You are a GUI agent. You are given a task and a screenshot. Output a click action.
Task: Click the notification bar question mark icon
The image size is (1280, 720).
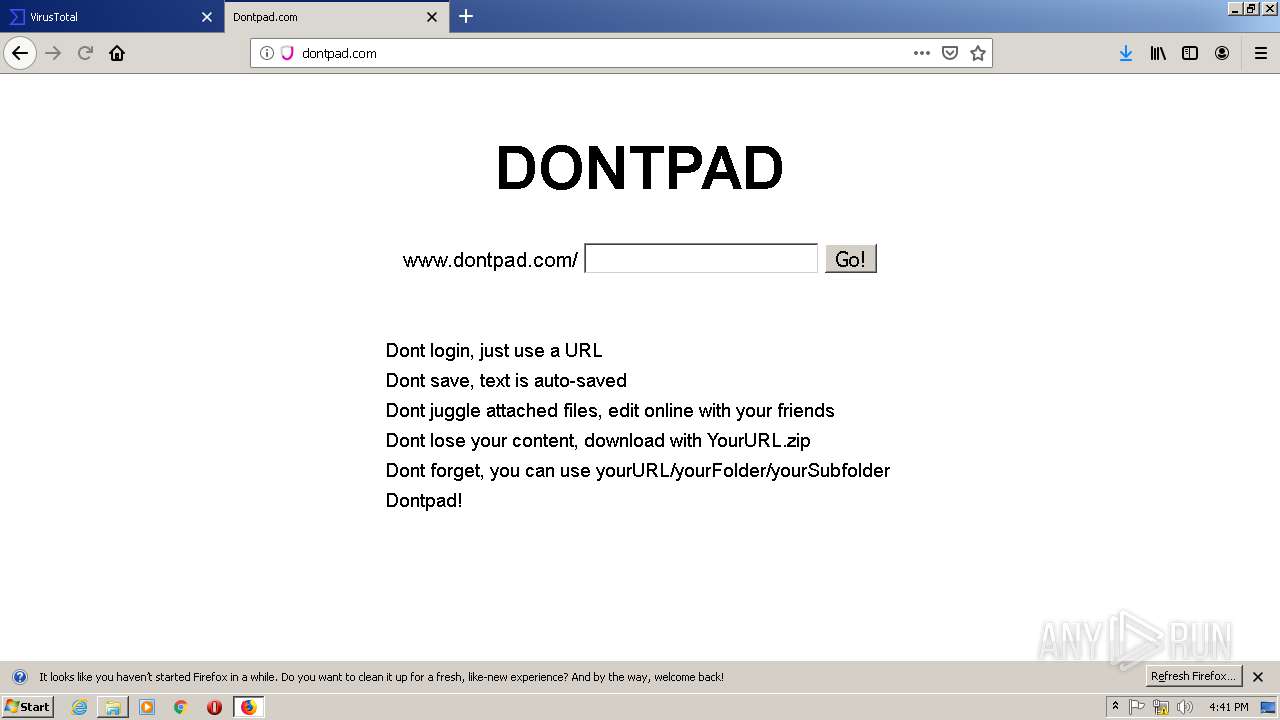19,677
